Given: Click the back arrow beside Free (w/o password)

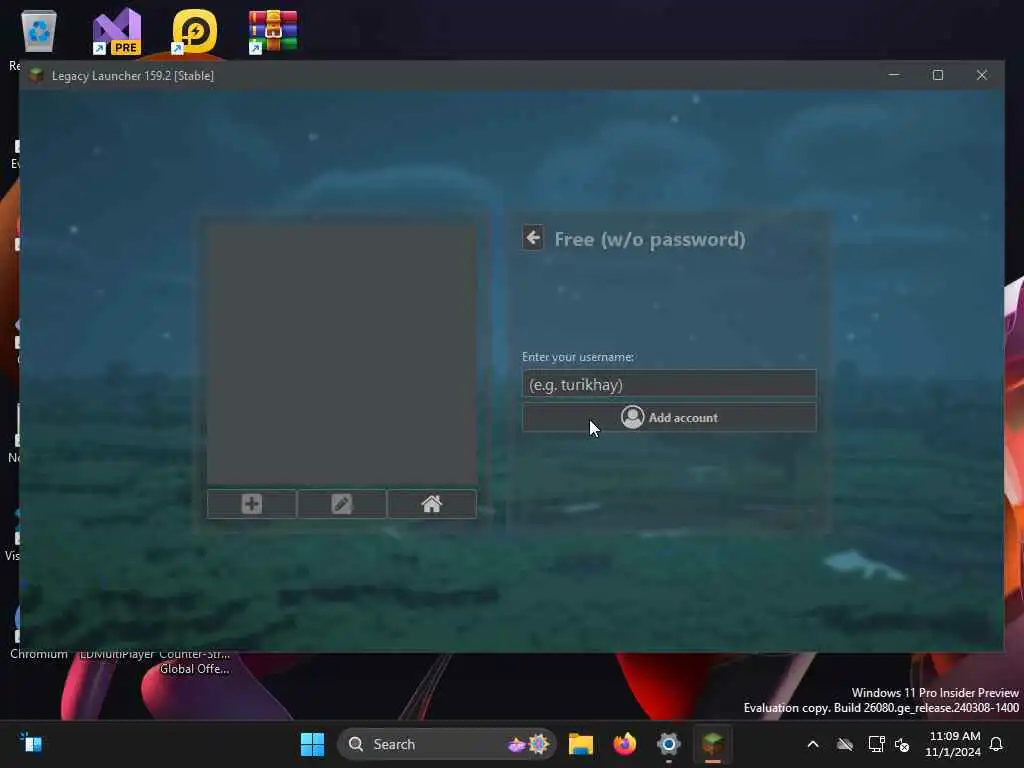Looking at the screenshot, I should click(533, 238).
